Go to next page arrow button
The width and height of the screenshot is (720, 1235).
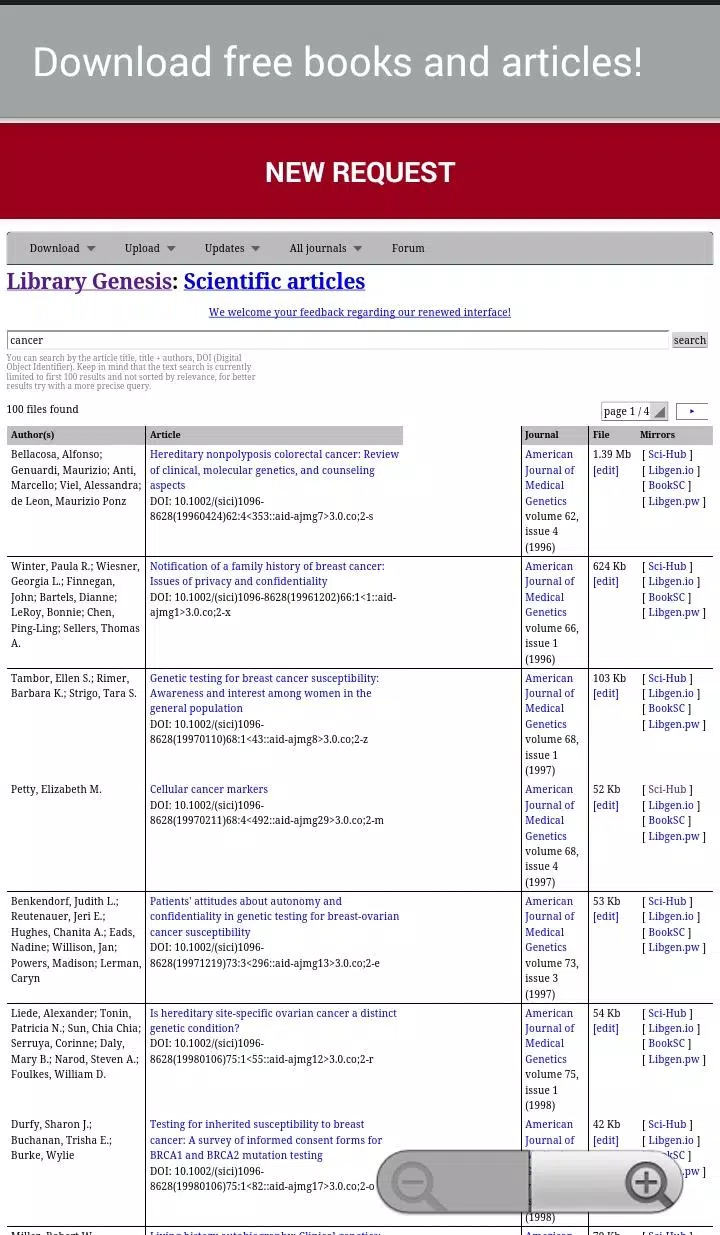[692, 411]
